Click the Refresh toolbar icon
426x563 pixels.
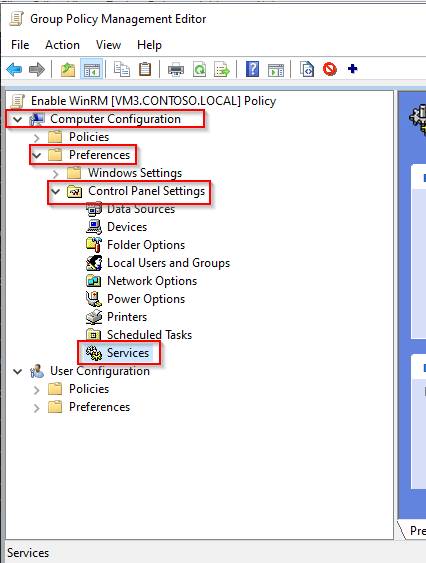point(199,69)
